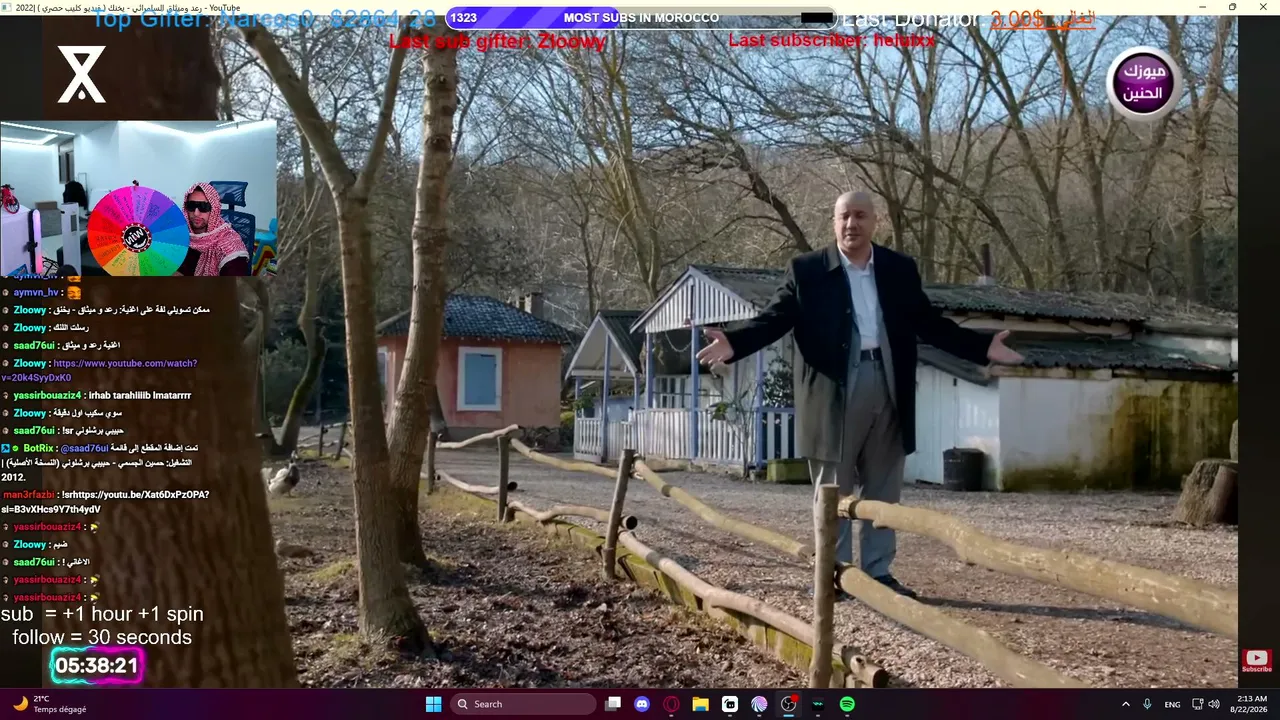Open Zloowy's youtube.com/watch link in chat
The image size is (1280, 720).
(x=100, y=370)
